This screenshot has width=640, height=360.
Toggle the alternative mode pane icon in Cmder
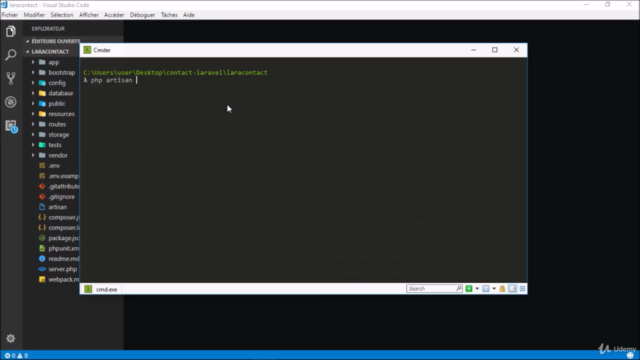pyautogui.click(x=513, y=289)
